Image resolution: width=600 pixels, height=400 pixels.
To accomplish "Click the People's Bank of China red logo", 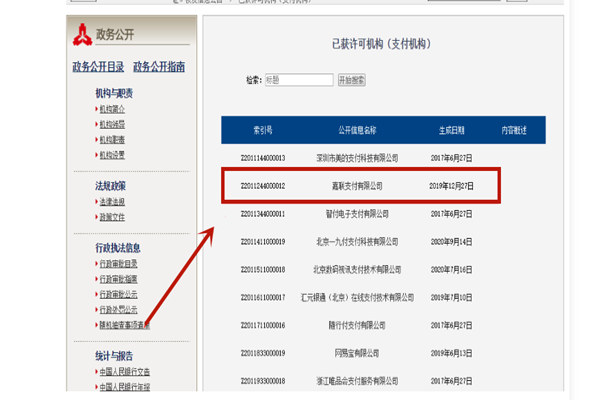I will pyautogui.click(x=82, y=35).
